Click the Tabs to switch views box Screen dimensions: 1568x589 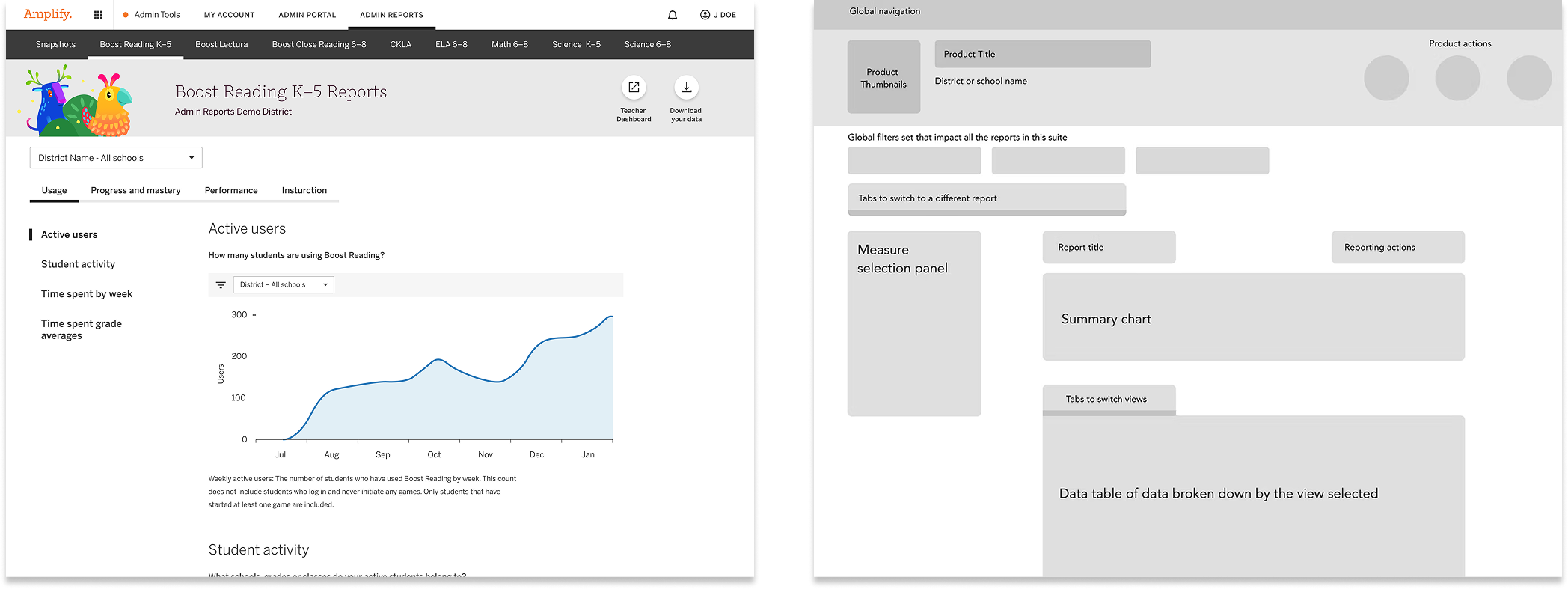point(1109,400)
